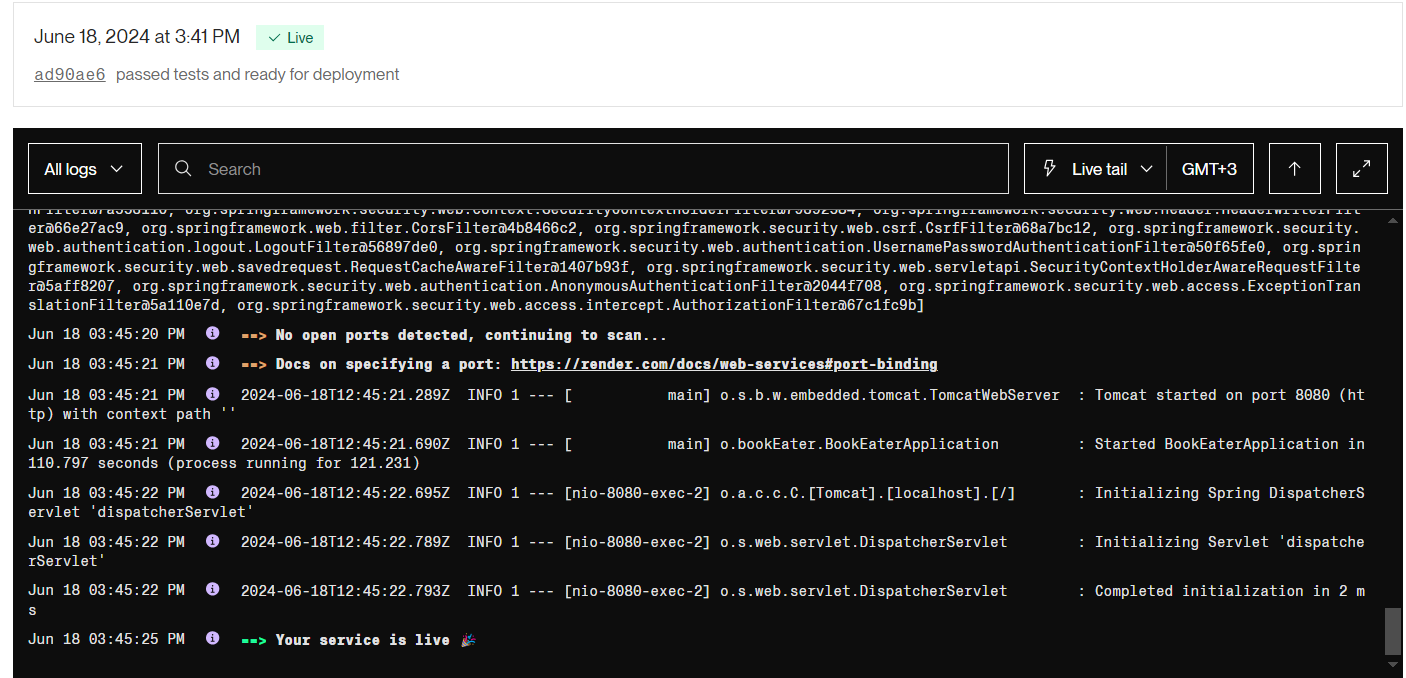Image resolution: width=1406 pixels, height=678 pixels.
Task: Click info icon on 'Tomcat started on port 8080' log
Action: point(212,395)
